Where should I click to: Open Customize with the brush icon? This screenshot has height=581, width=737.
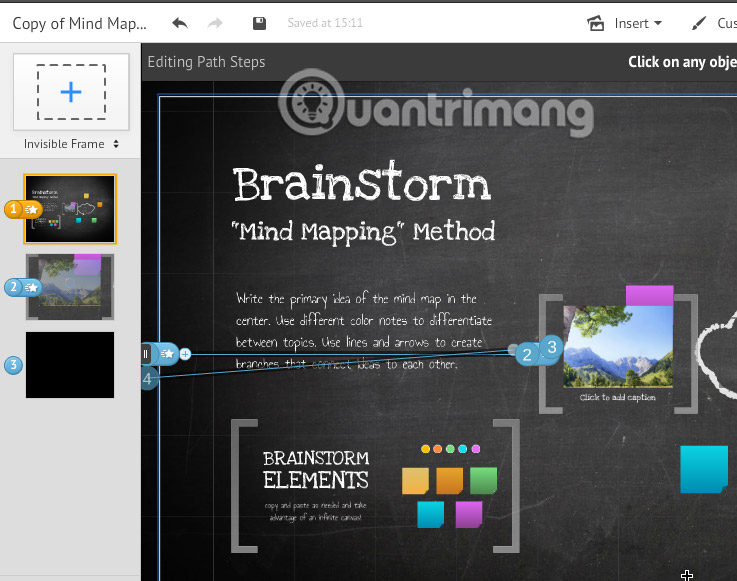click(x=699, y=23)
